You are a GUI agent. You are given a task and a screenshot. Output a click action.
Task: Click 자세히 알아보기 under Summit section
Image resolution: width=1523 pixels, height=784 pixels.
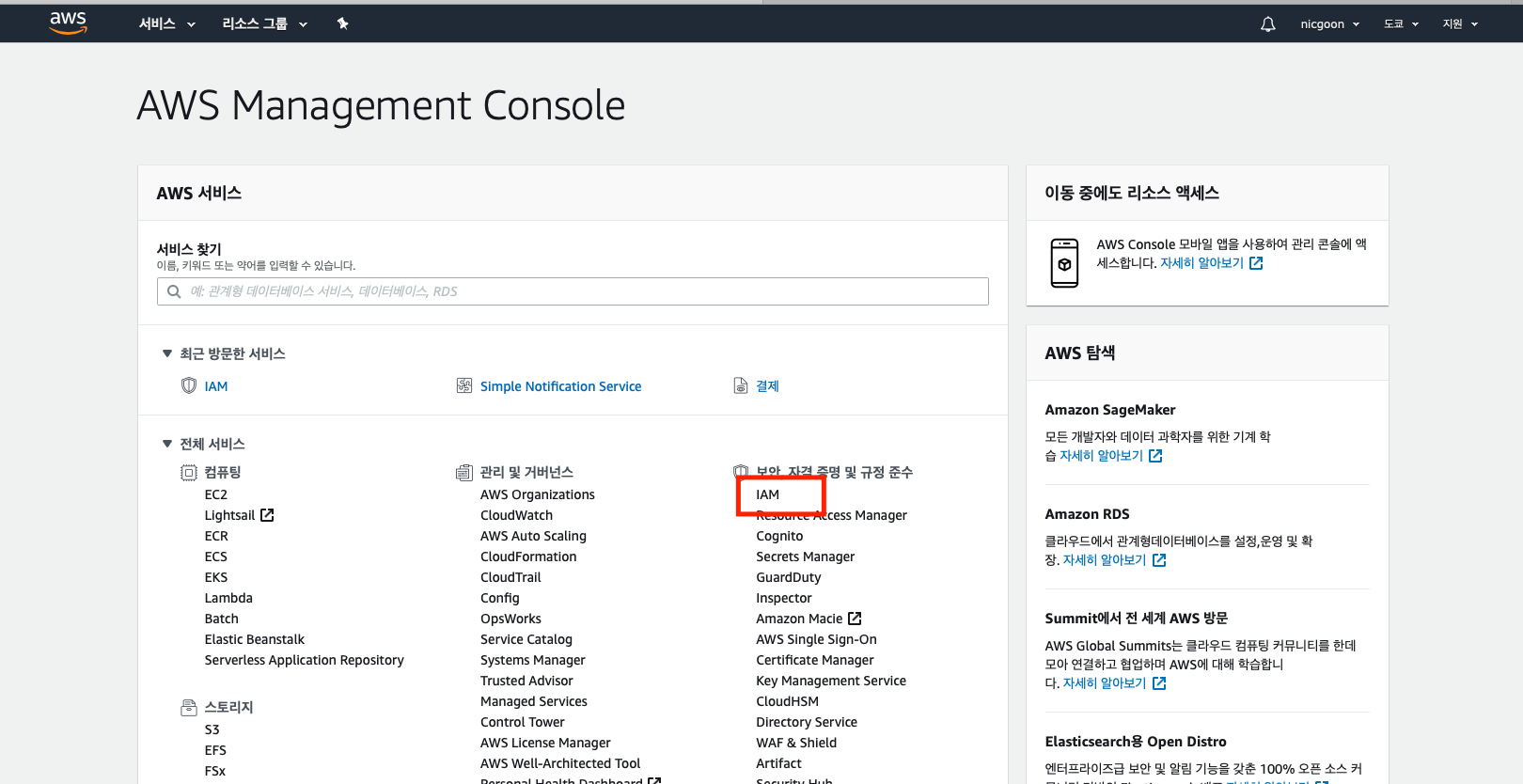pos(1105,683)
